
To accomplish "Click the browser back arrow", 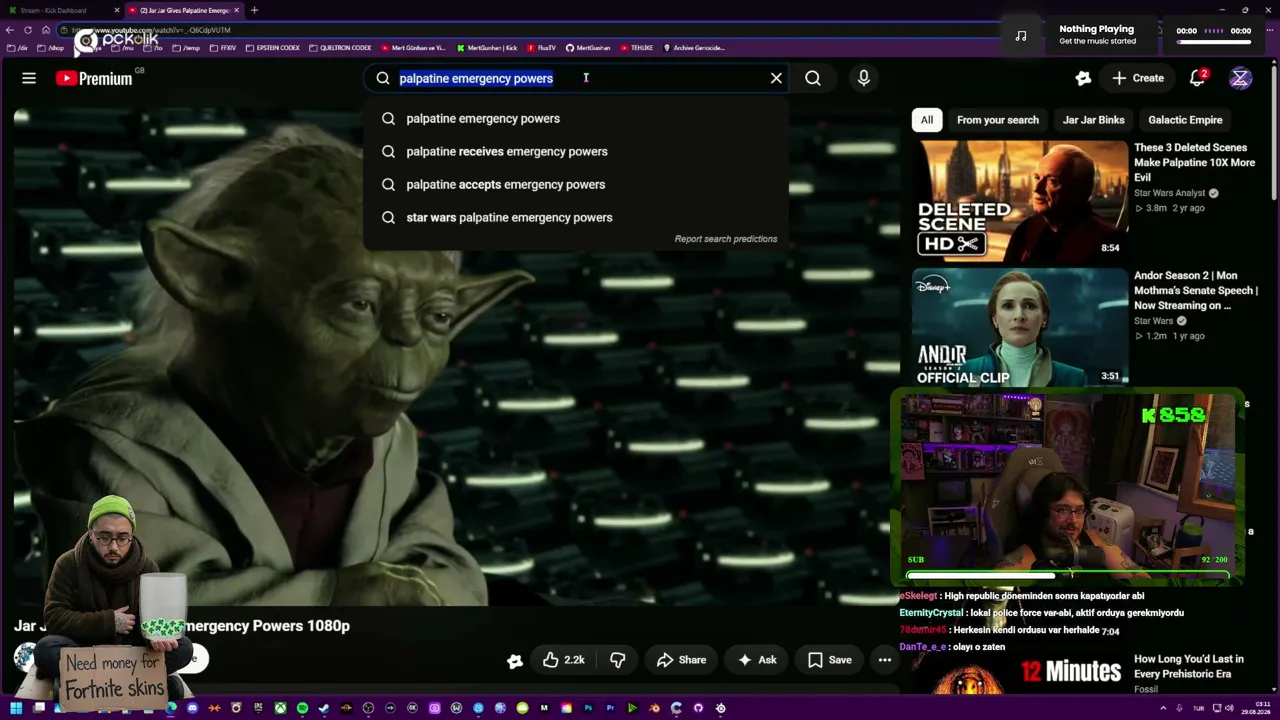I will pyautogui.click(x=12, y=30).
